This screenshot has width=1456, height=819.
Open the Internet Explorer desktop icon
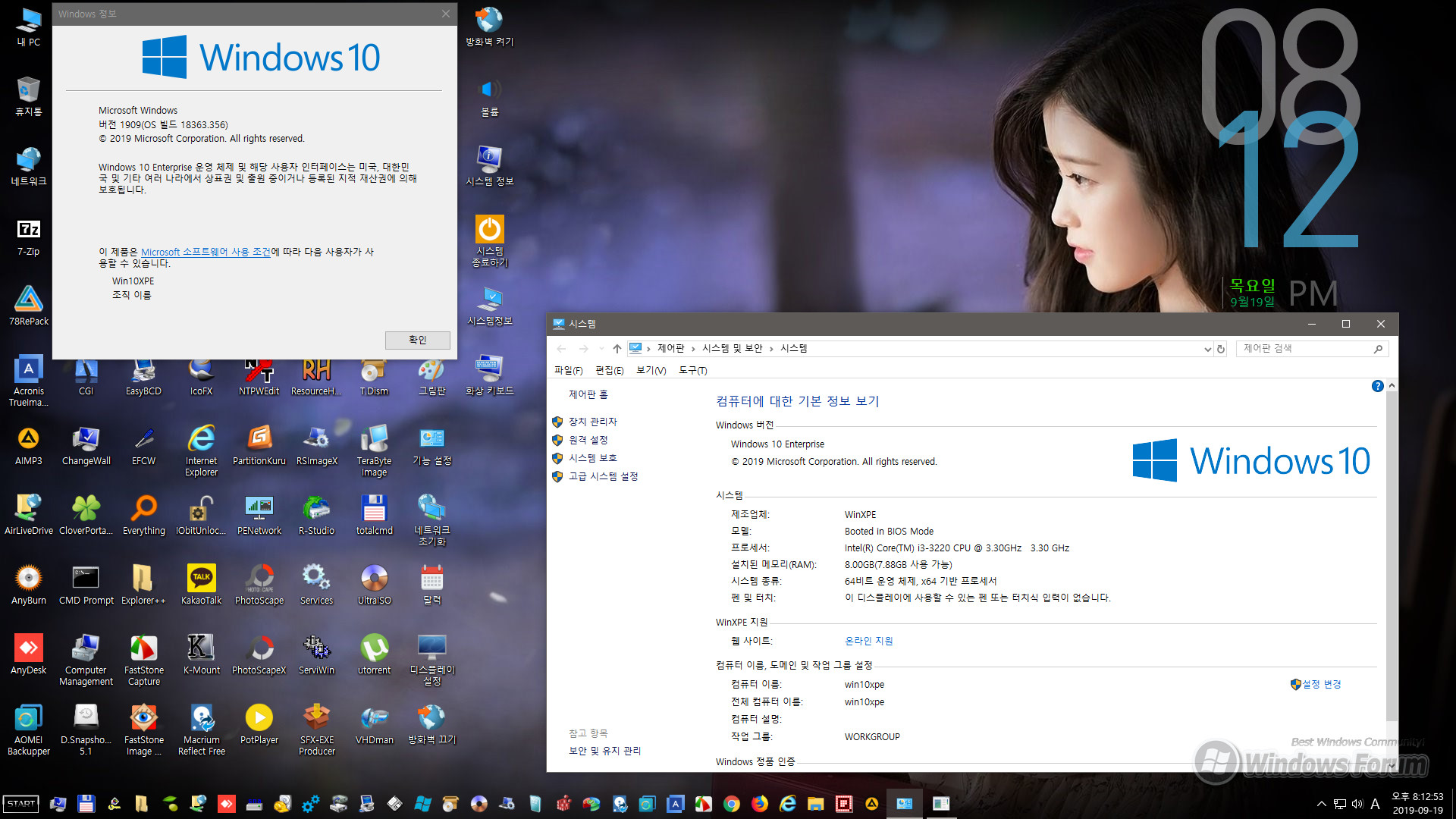tap(201, 450)
